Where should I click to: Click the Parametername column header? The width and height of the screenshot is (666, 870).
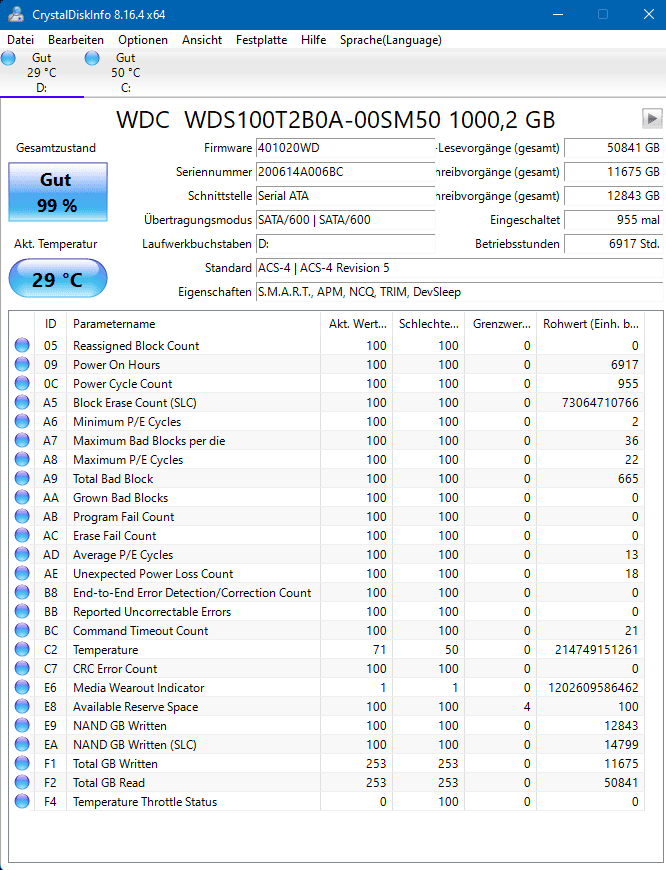tap(193, 324)
